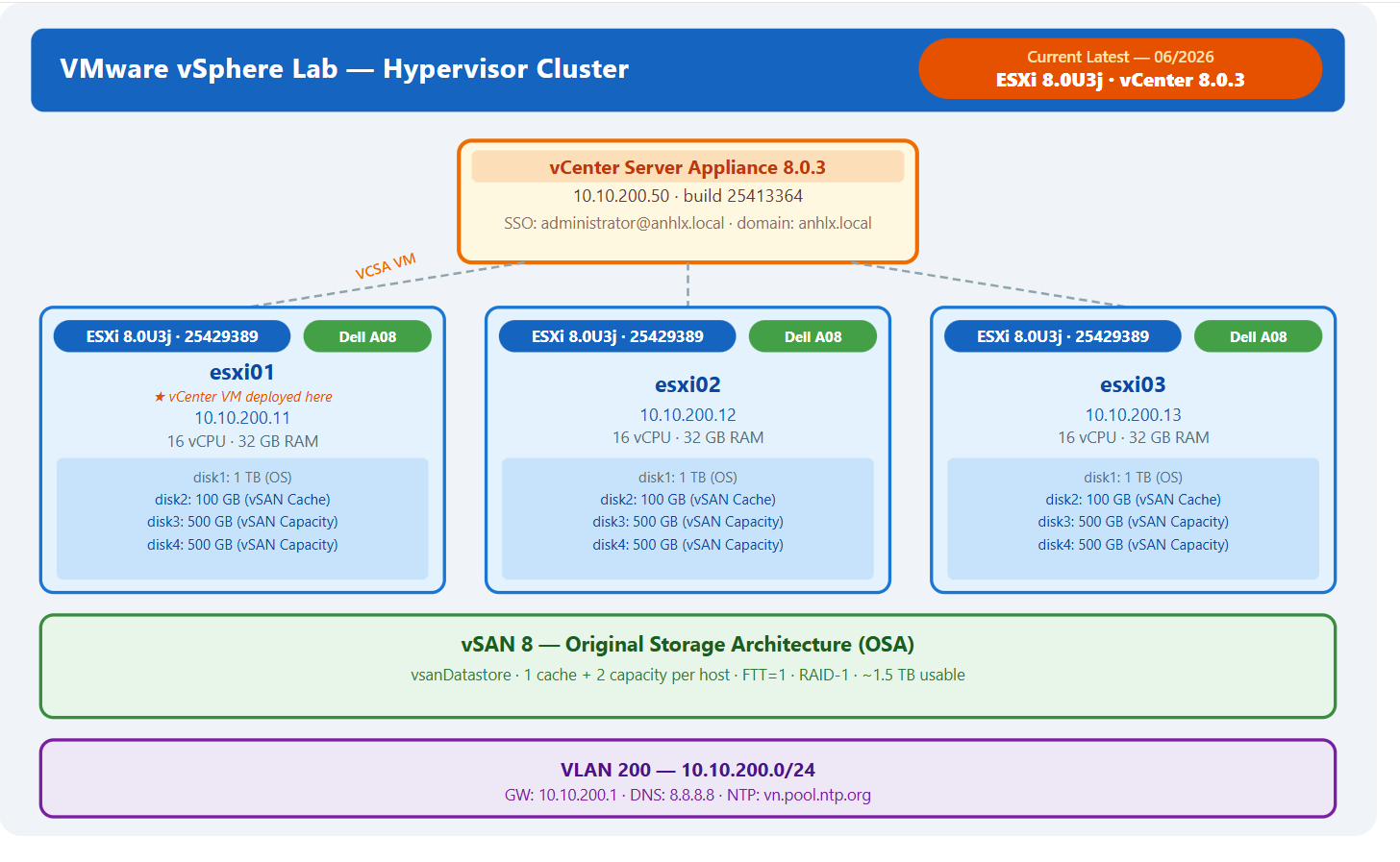Screen dimensions: 1400x862
Task: Click esxi01 'disk2: 100 GB (vSAN Cache)' row
Action: (x=242, y=500)
